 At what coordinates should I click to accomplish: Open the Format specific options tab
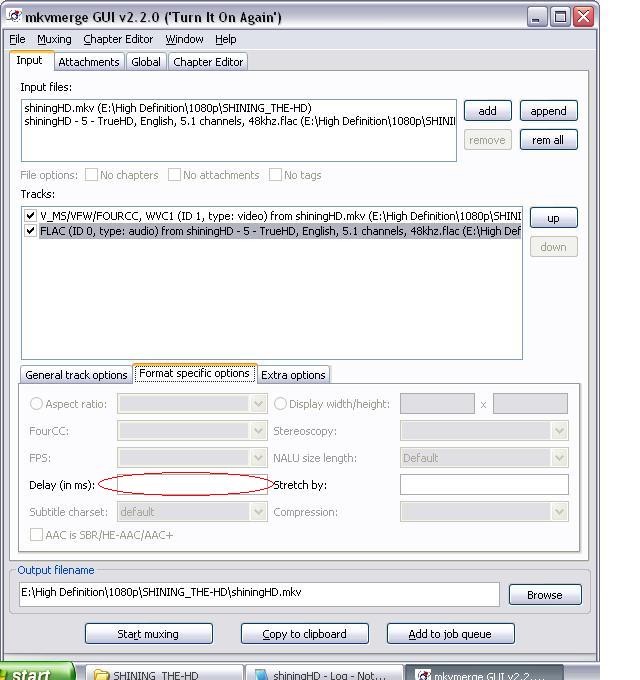click(194, 373)
